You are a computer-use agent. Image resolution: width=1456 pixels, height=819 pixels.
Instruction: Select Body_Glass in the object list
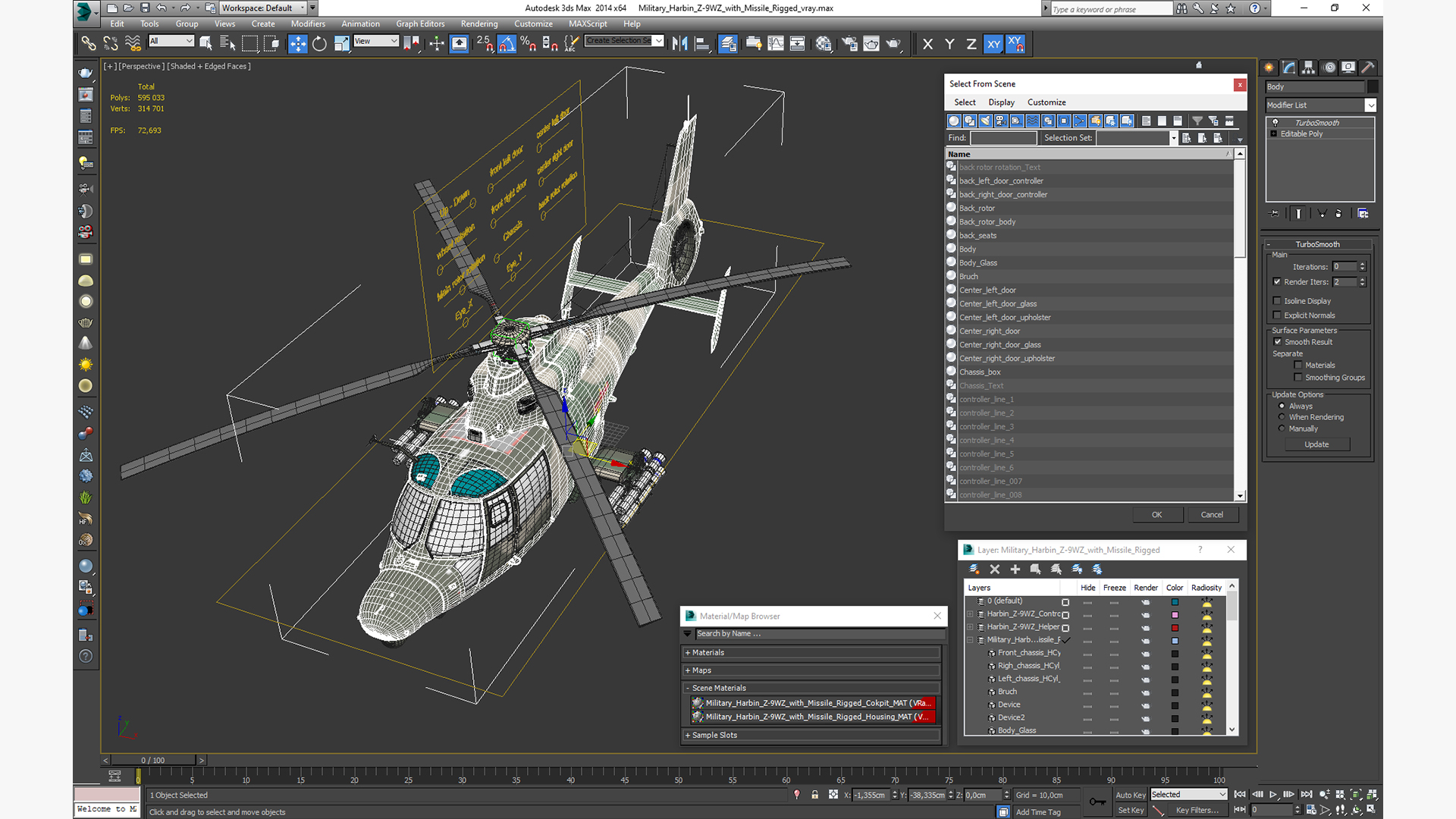(x=978, y=263)
